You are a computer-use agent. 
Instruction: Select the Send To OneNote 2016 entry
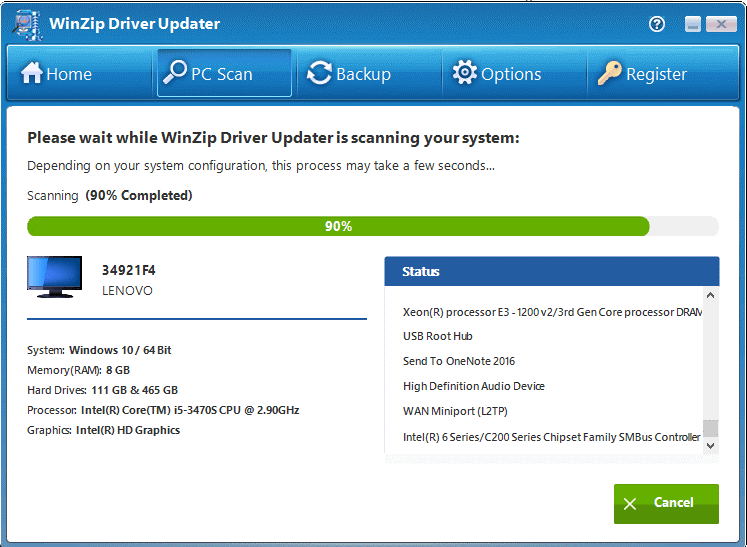click(x=459, y=361)
